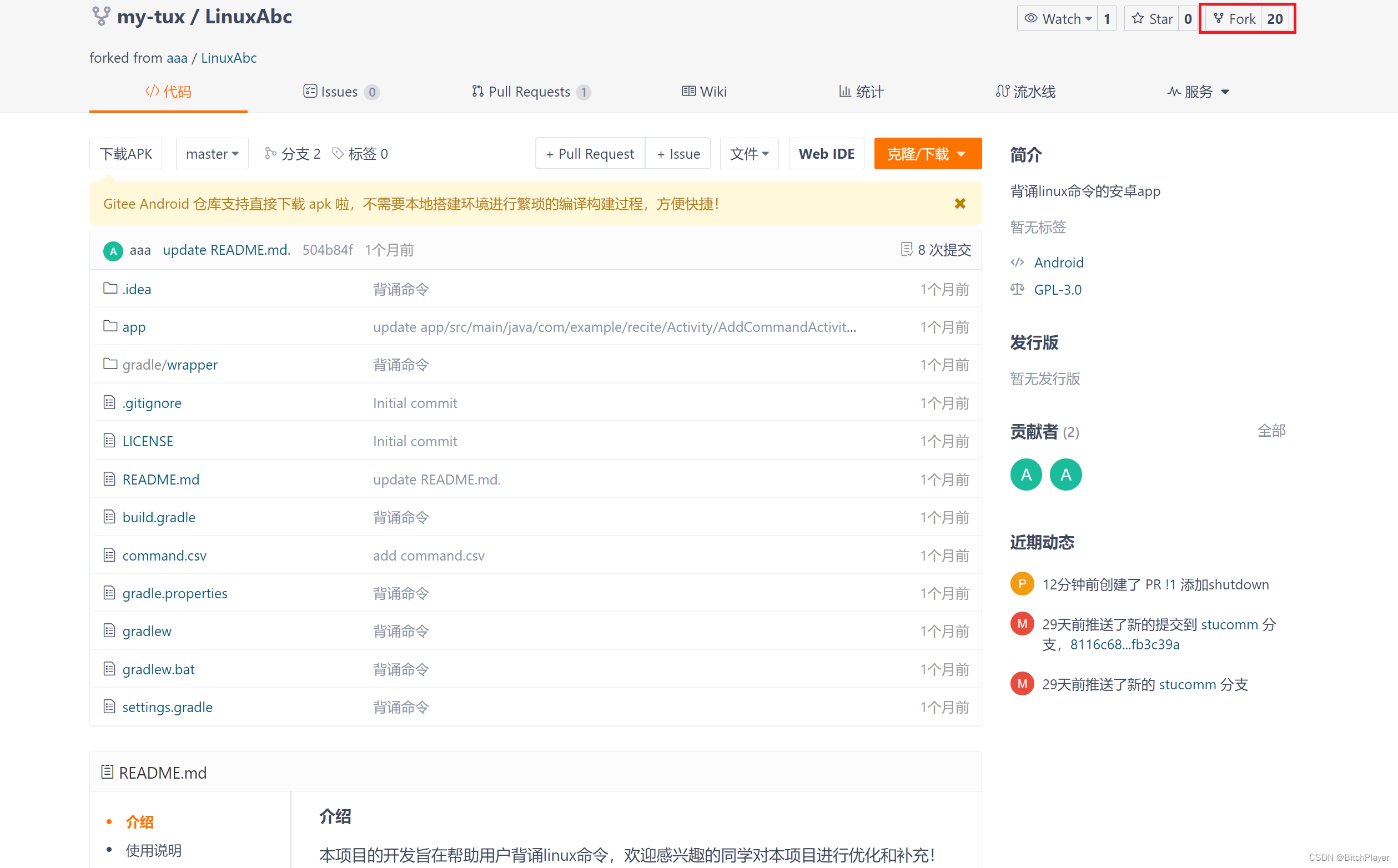Image resolution: width=1398 pixels, height=868 pixels.
Task: Open the branches icon link
Action: 291,154
